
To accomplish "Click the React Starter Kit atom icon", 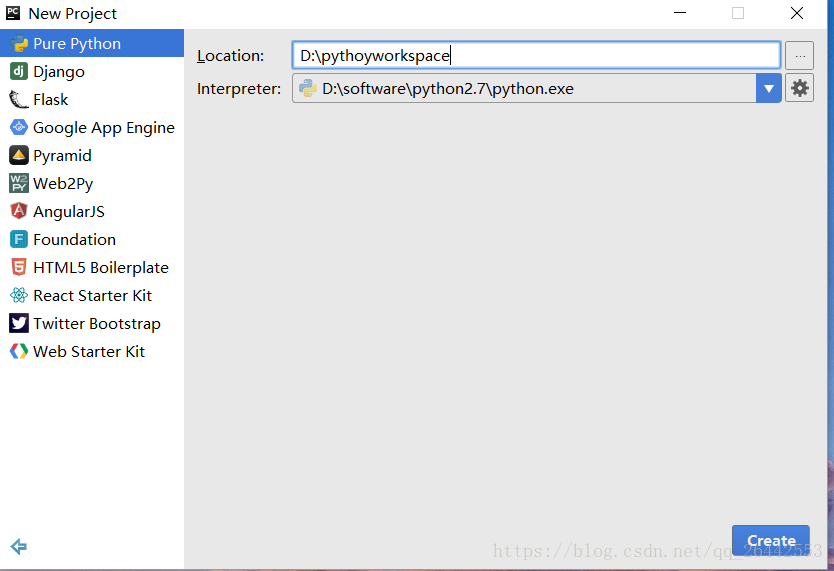I will pyautogui.click(x=19, y=296).
